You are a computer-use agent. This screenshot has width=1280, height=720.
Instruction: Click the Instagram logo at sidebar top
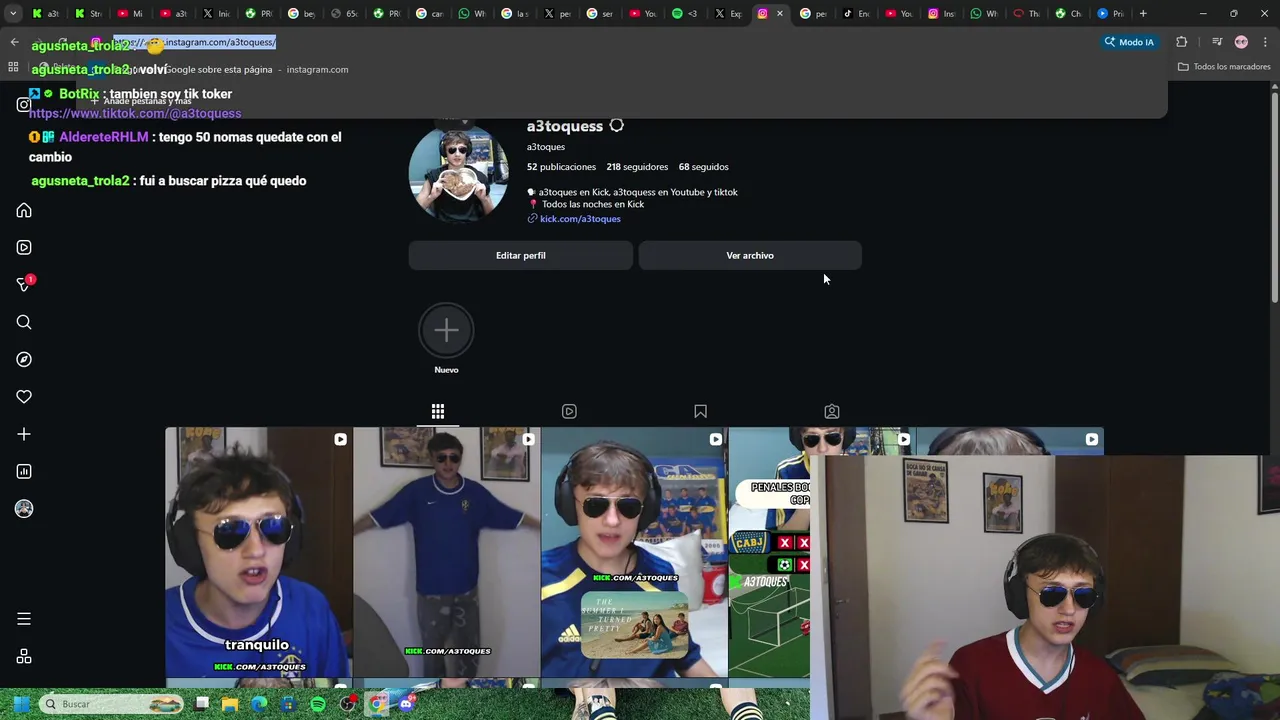point(24,104)
